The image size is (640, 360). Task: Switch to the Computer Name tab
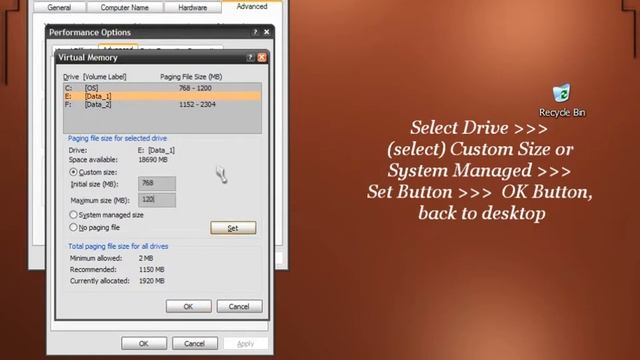pos(124,7)
